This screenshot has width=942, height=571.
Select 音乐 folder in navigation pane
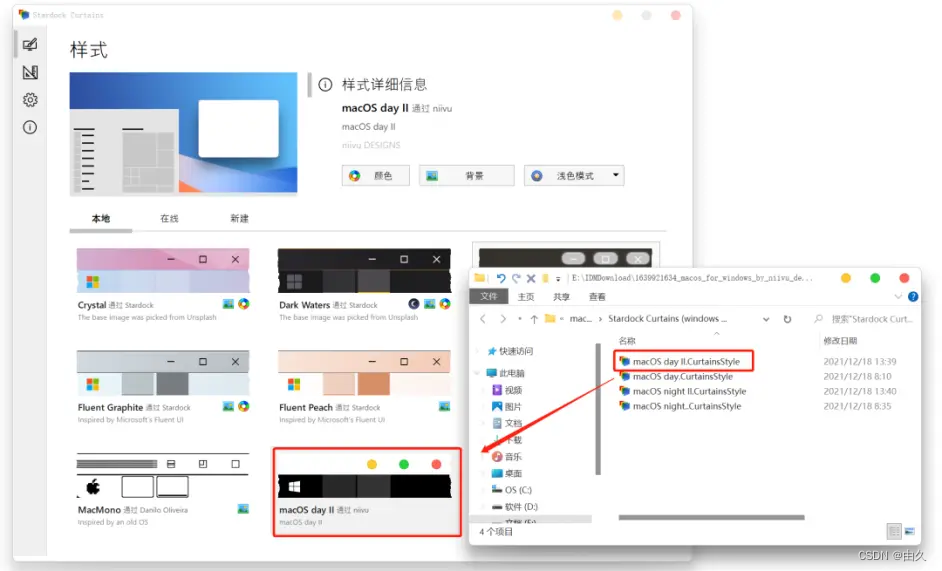point(507,457)
